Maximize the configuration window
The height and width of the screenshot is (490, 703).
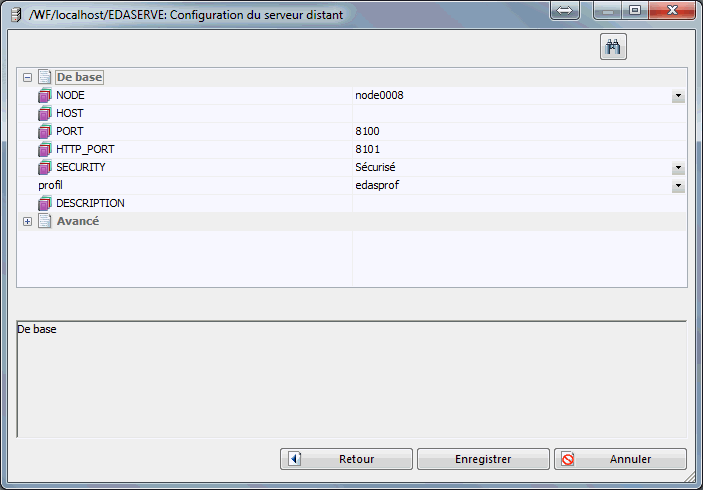click(x=635, y=10)
